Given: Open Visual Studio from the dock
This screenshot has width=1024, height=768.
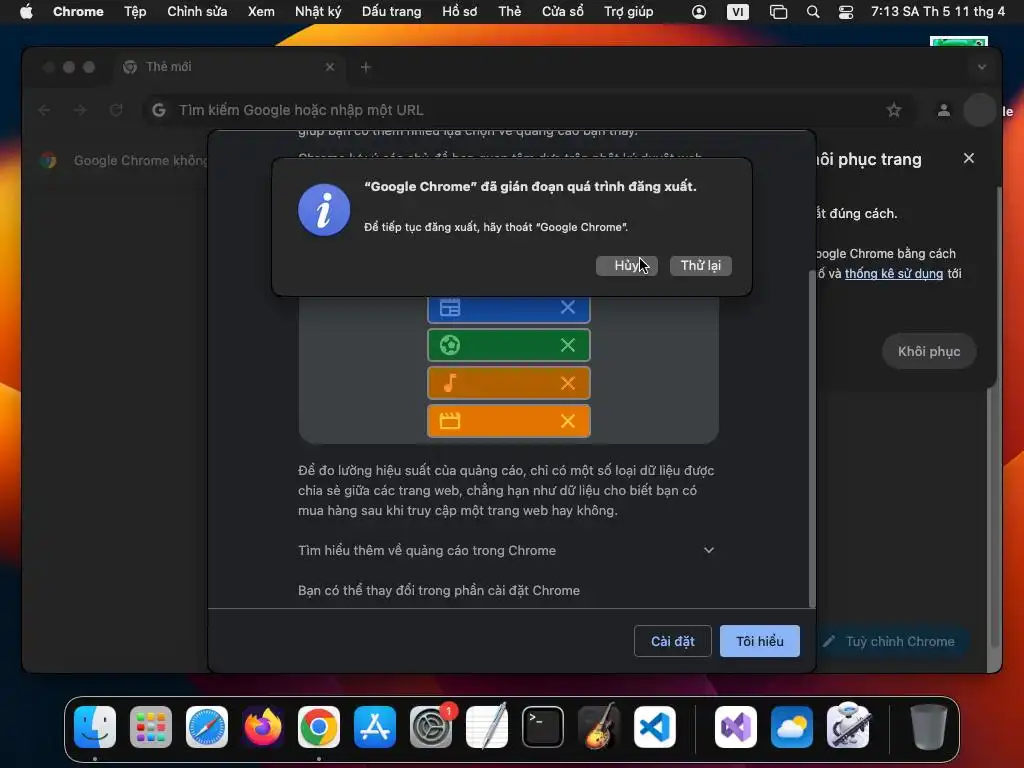Looking at the screenshot, I should point(736,727).
